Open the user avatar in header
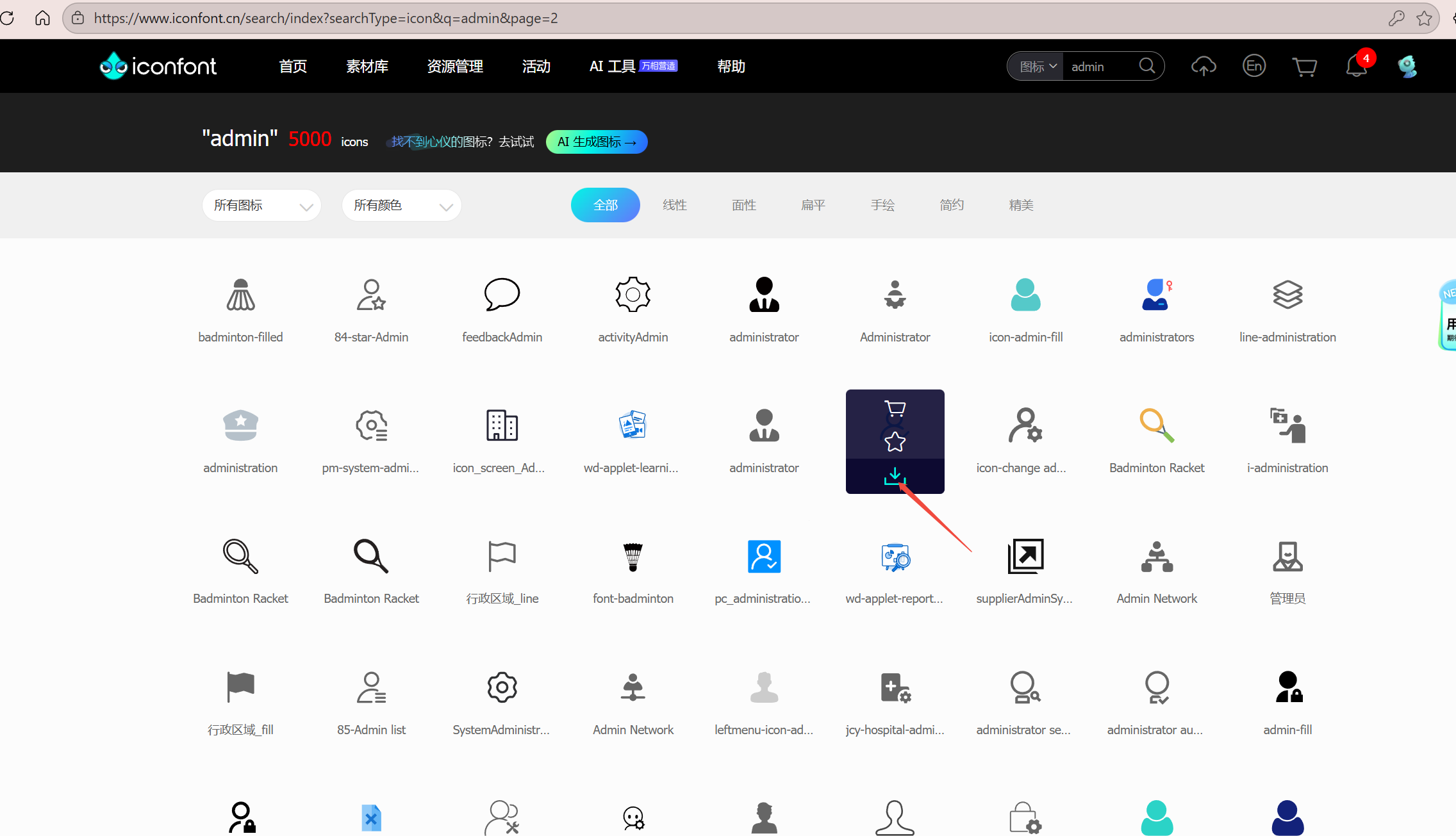Screen dimensions: 1456x836 pyautogui.click(x=1407, y=67)
